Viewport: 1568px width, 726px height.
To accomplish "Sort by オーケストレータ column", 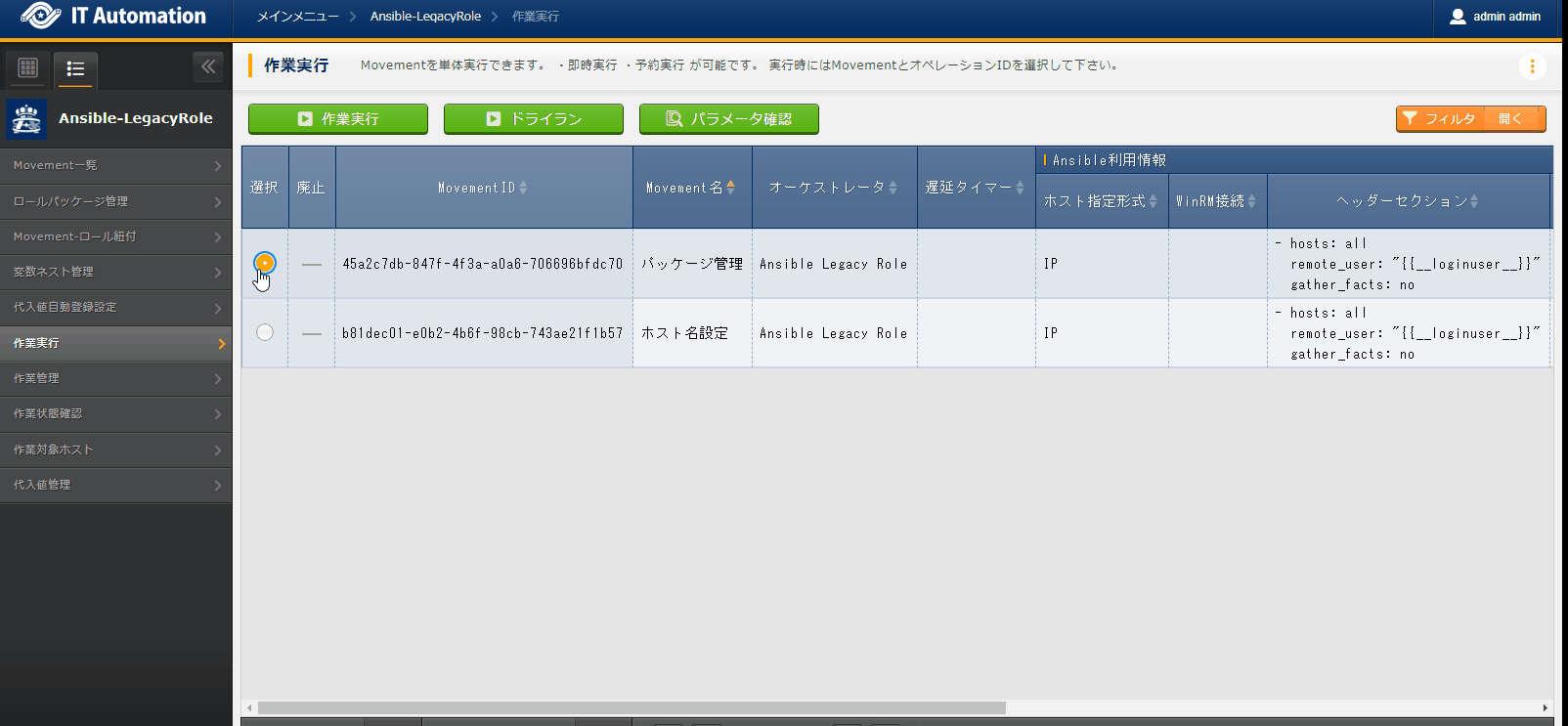I will (x=893, y=188).
